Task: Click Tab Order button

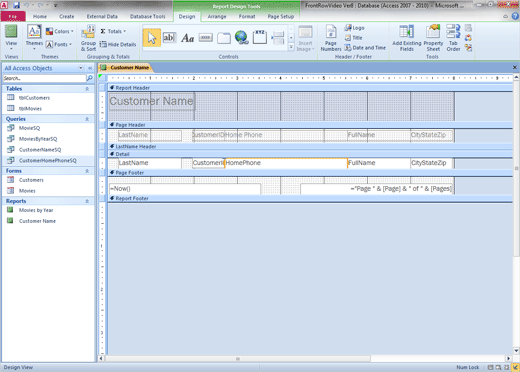Action: tap(453, 38)
